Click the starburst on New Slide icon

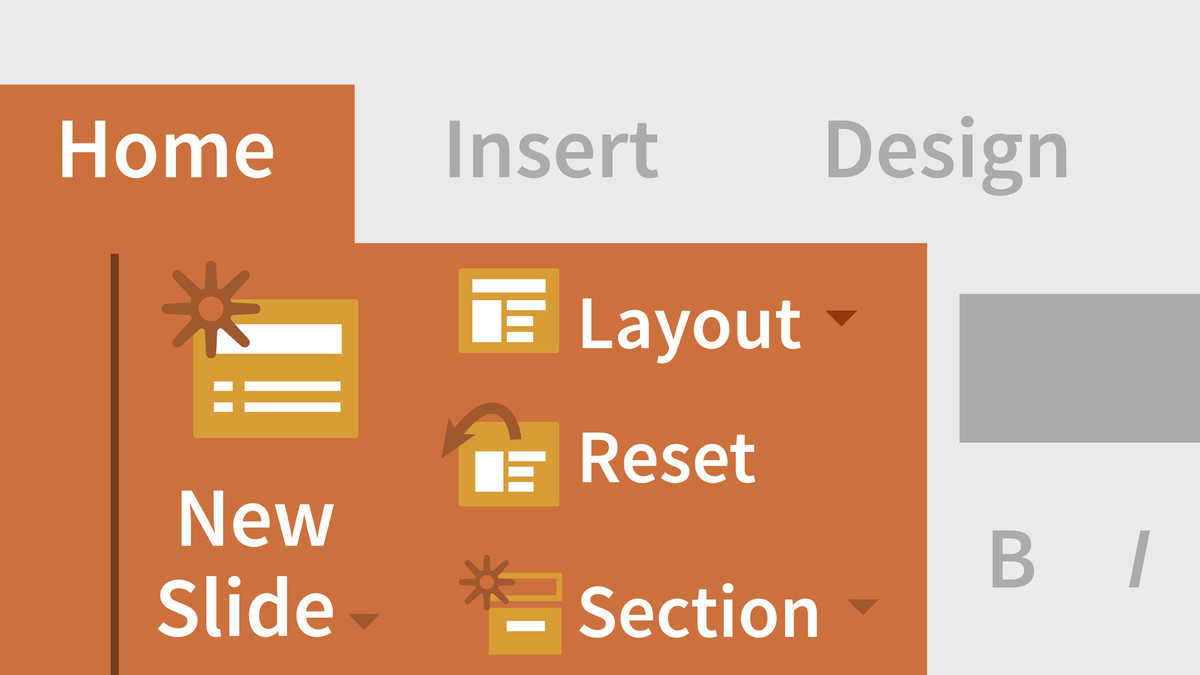[x=210, y=309]
